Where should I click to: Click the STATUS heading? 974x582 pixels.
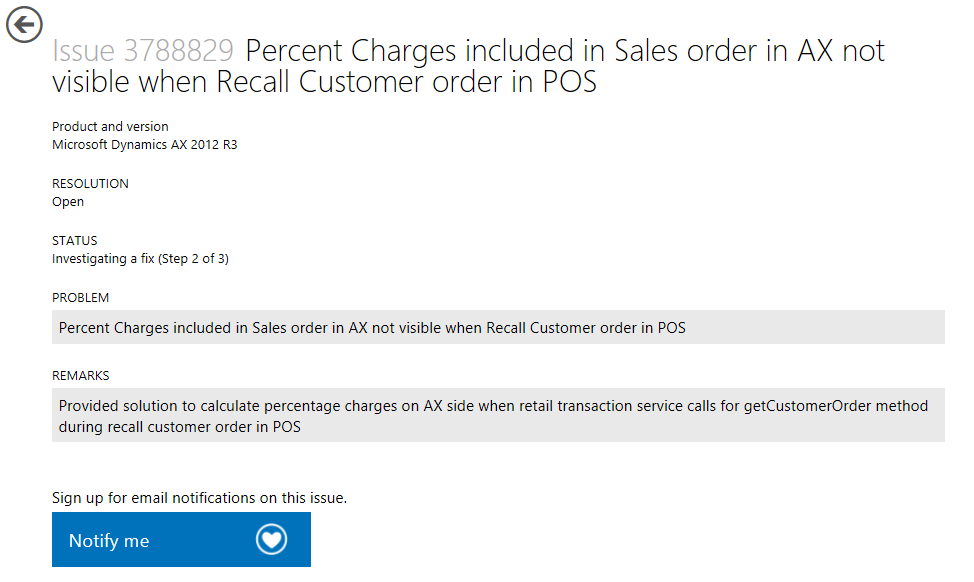[x=75, y=241]
